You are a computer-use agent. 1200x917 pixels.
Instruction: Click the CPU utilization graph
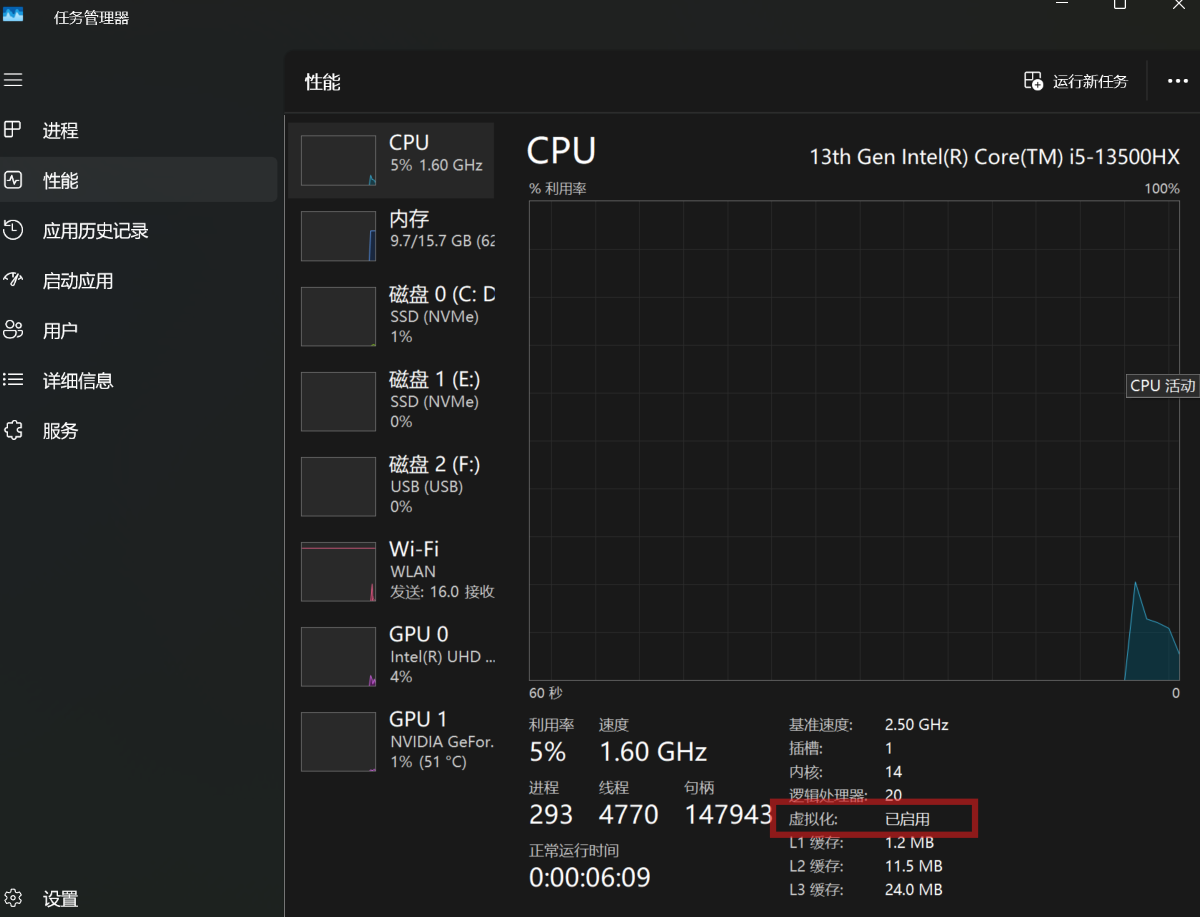(x=854, y=440)
